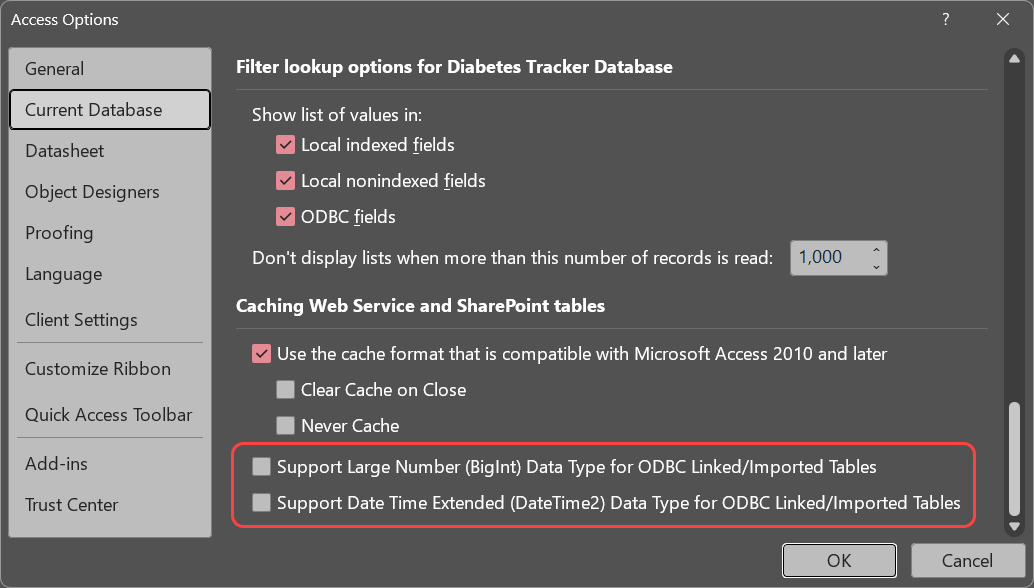Open the General options category

point(55,69)
